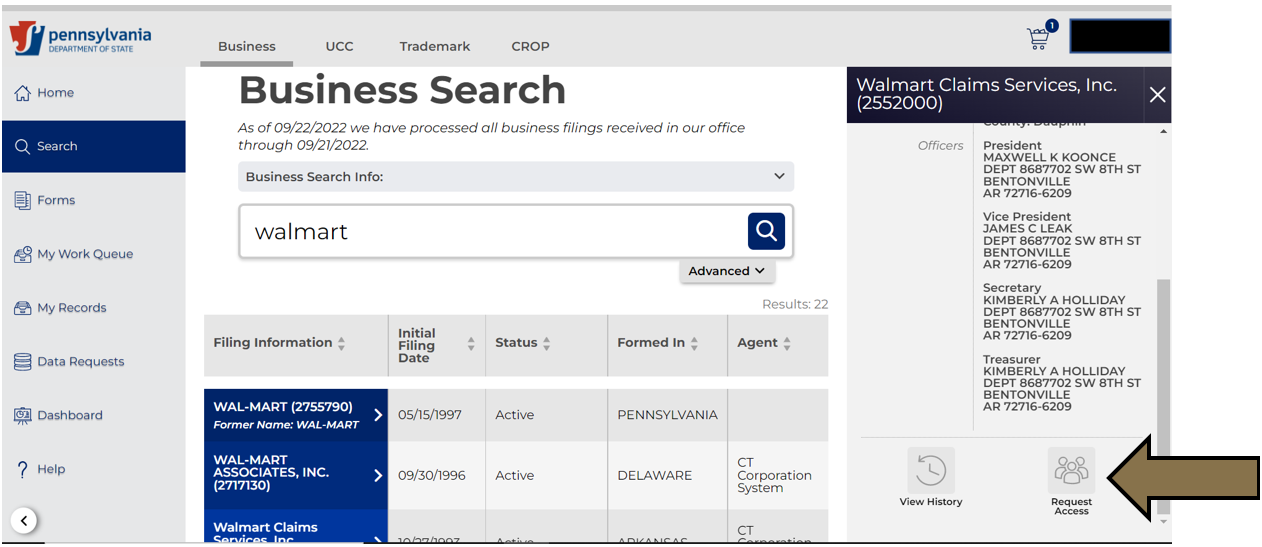This screenshot has height=547, width=1262.
Task: Switch to the UCC tab
Action: (339, 46)
